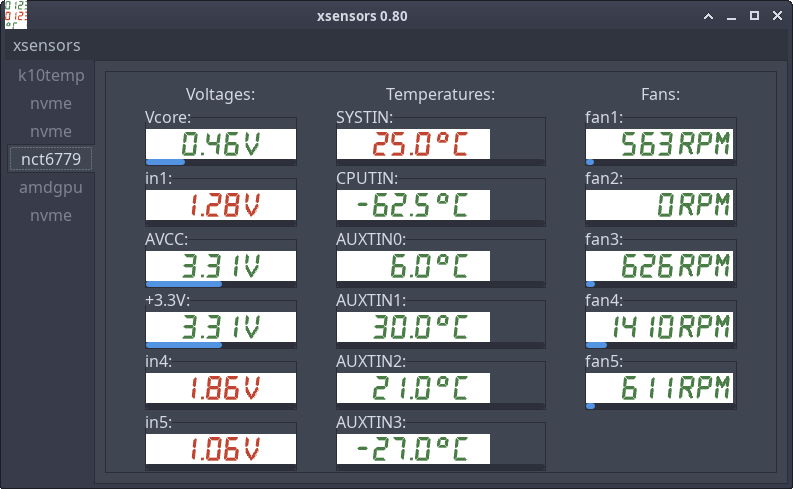
Task: Click the in5 1.06V reading
Action: [x=221, y=449]
